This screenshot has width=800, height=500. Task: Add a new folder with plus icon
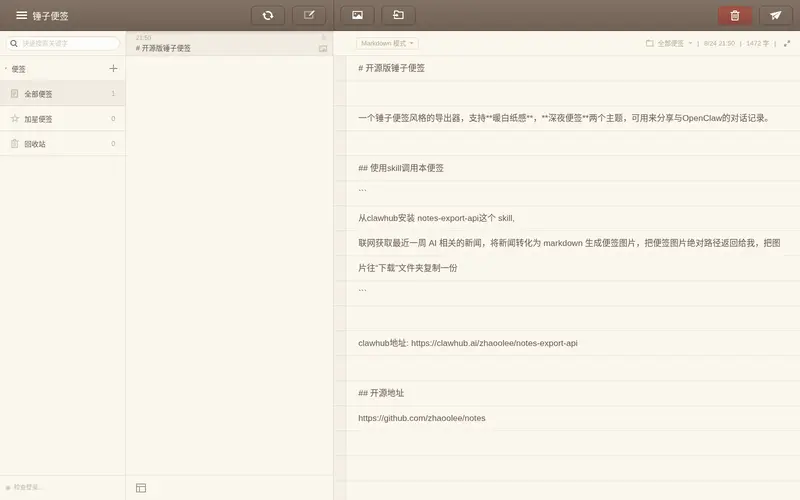(113, 68)
